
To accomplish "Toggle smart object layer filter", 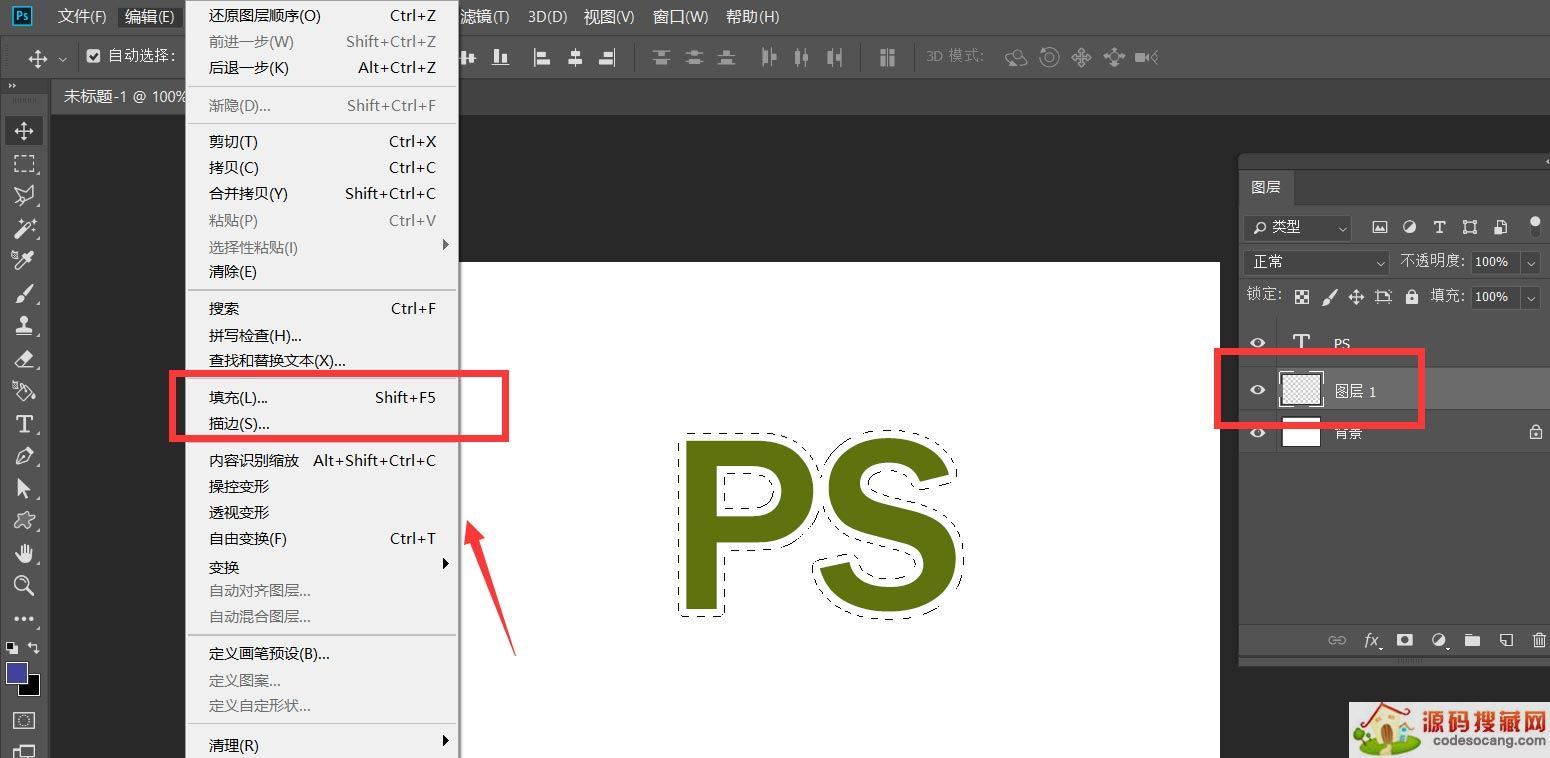I will click(1500, 227).
